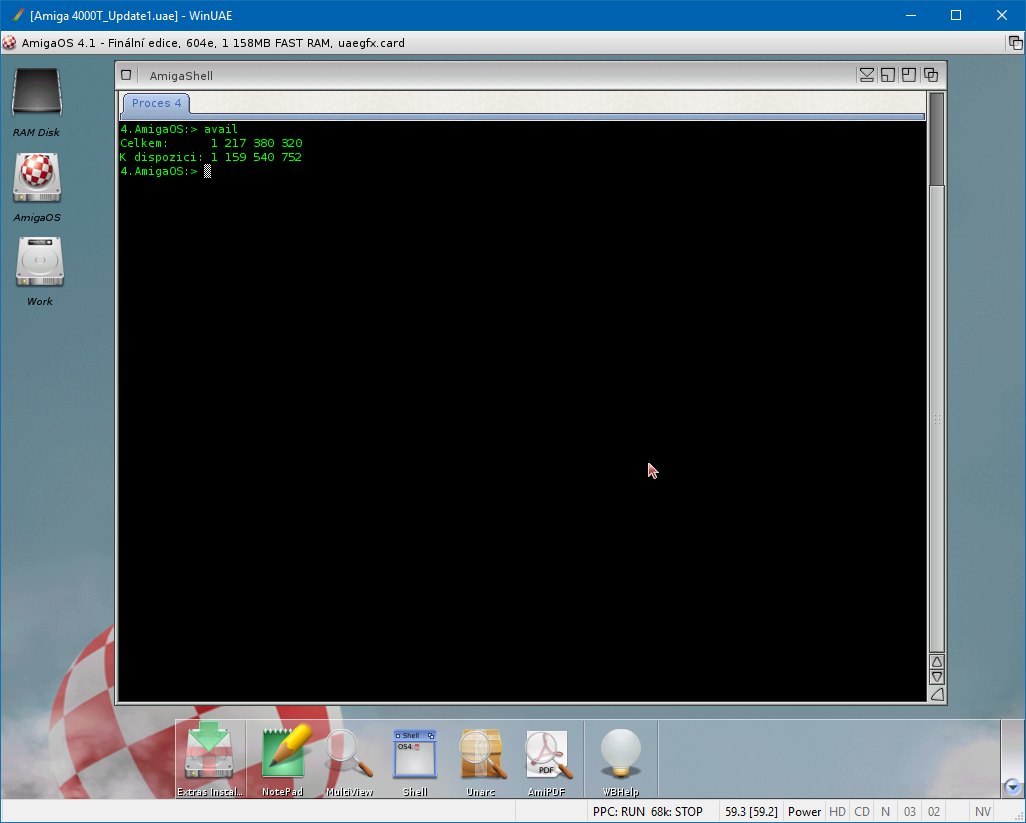Image resolution: width=1026 pixels, height=823 pixels.
Task: Click the AmigaShell window close gadget
Action: pyautogui.click(x=126, y=75)
